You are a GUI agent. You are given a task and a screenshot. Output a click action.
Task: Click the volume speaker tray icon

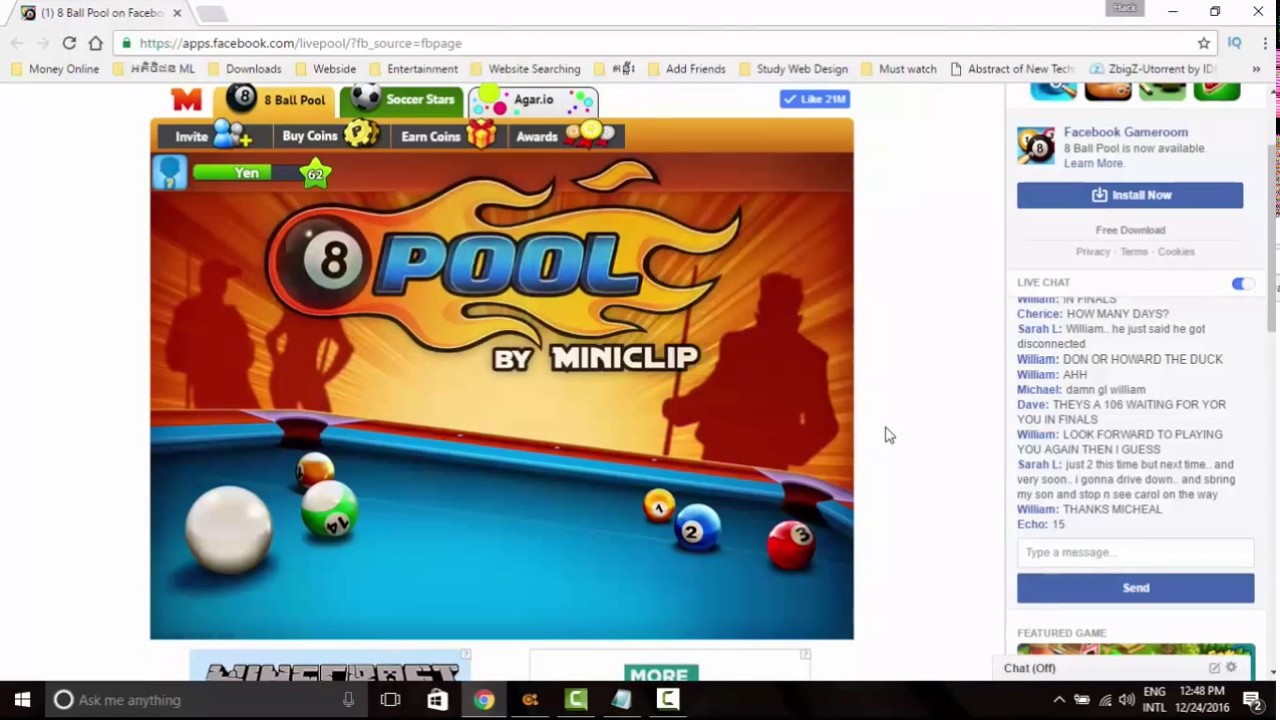pos(1127,700)
